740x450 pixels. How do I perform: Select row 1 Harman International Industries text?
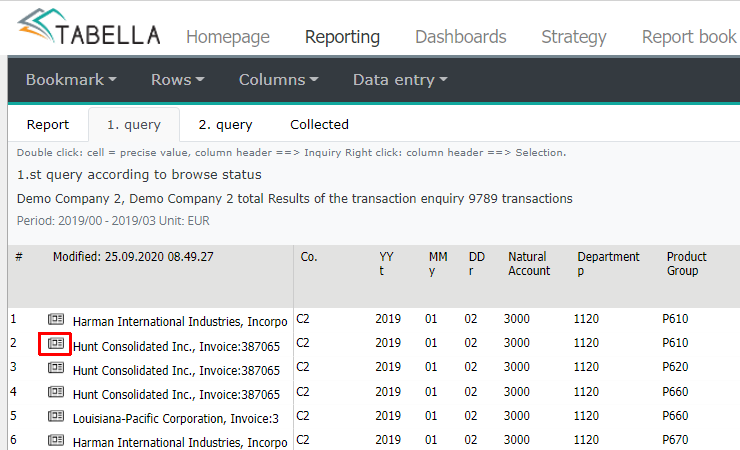(180, 322)
